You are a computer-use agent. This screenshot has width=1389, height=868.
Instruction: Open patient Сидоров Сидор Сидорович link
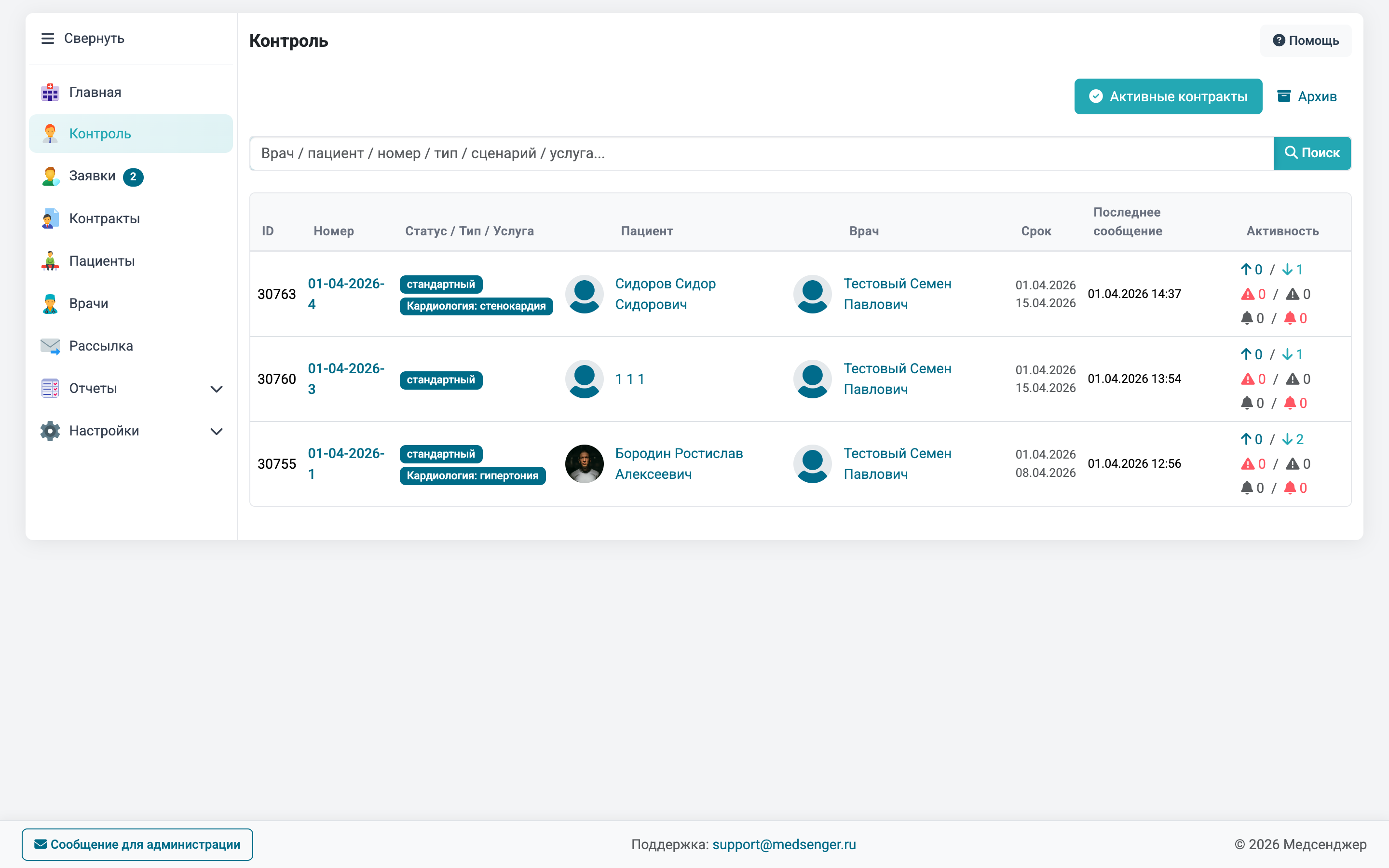point(665,294)
